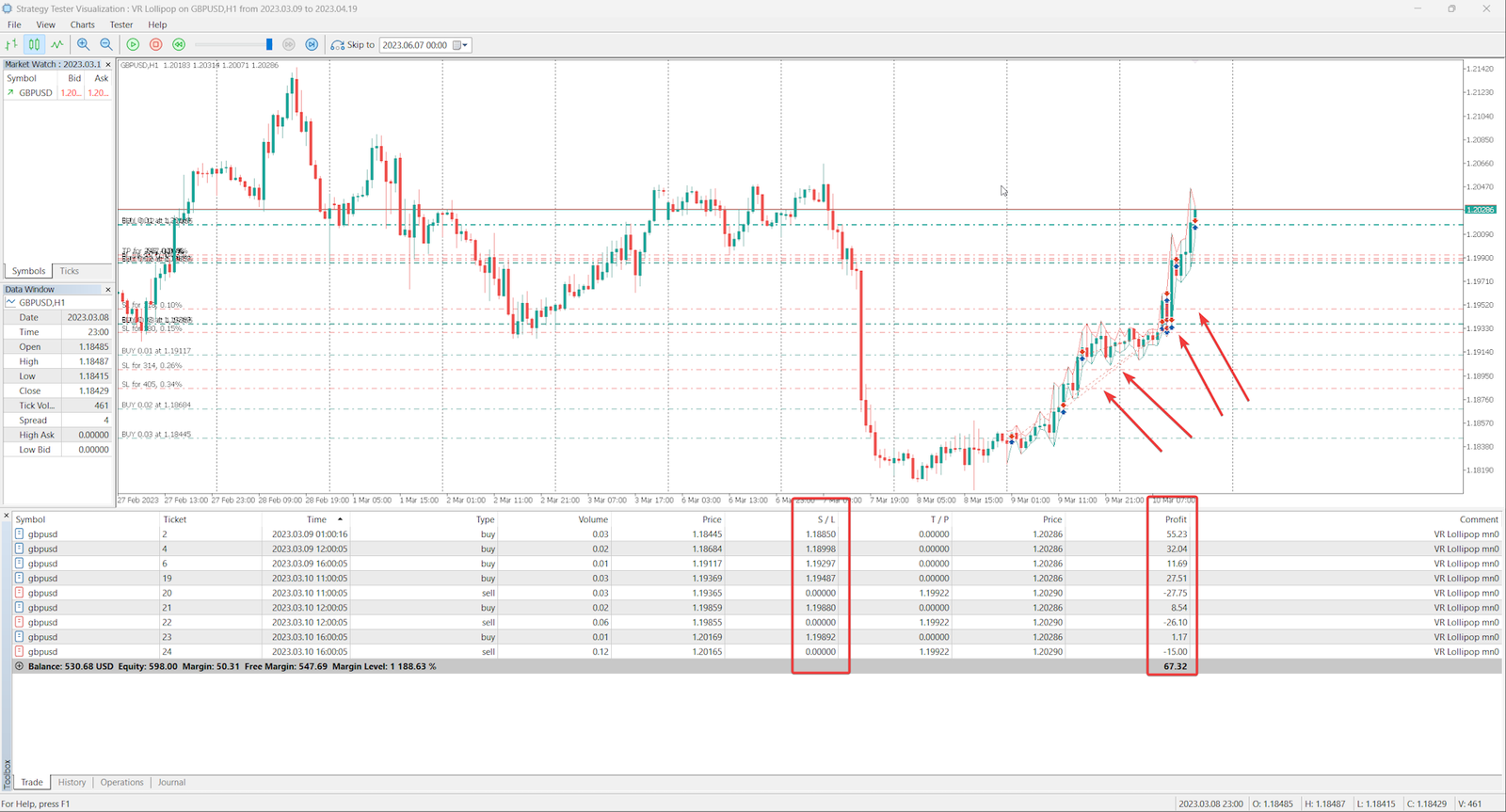Stop the strategy test
This screenshot has width=1506, height=812.
pyautogui.click(x=156, y=44)
